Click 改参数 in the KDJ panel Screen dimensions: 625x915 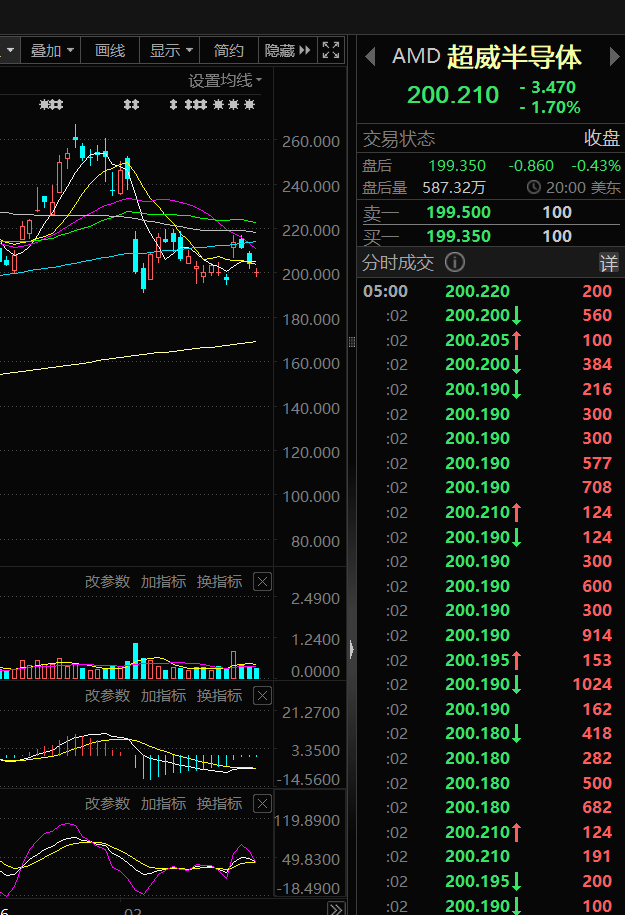[x=107, y=804]
